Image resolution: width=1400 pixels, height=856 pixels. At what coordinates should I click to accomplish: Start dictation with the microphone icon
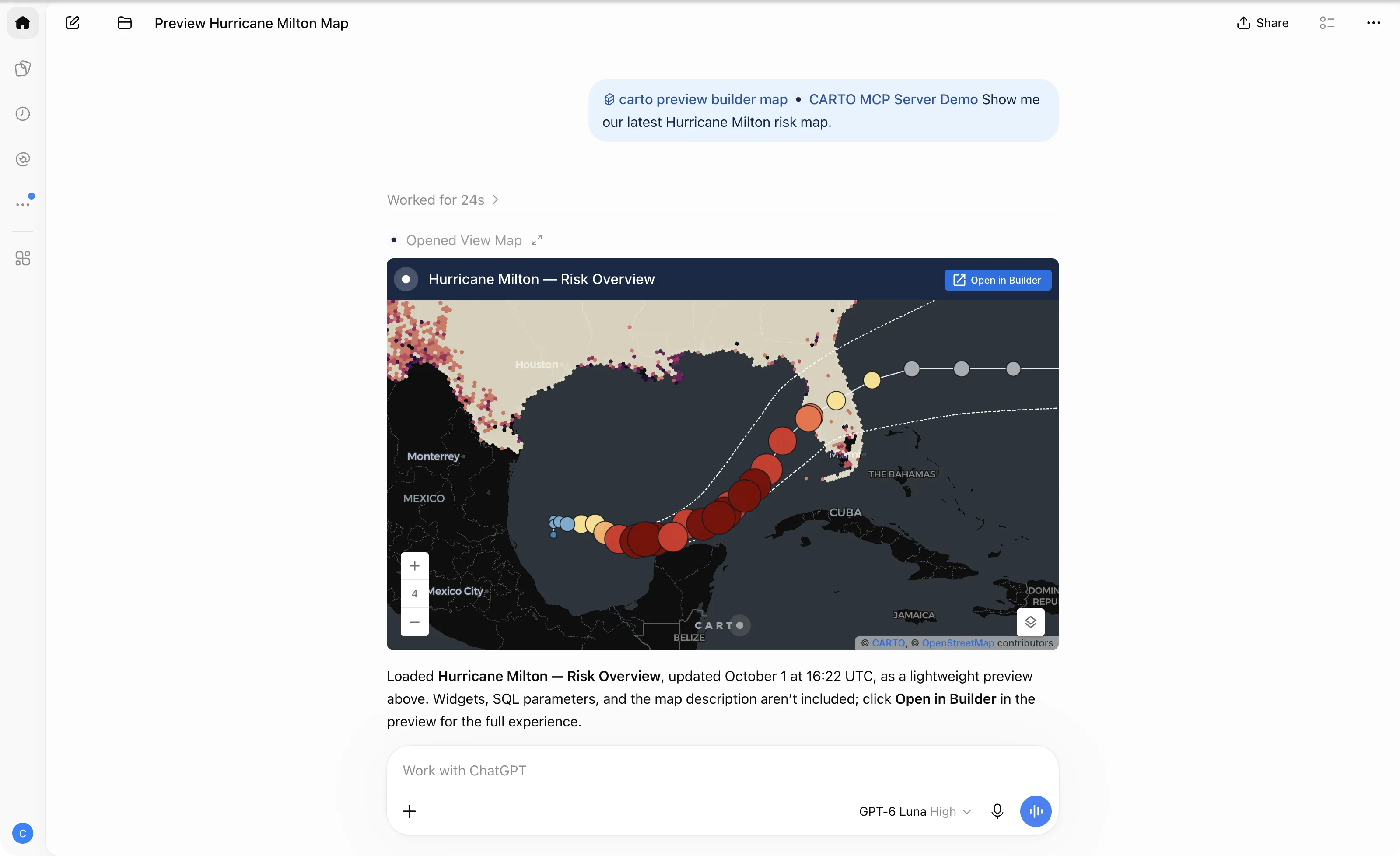pos(997,811)
